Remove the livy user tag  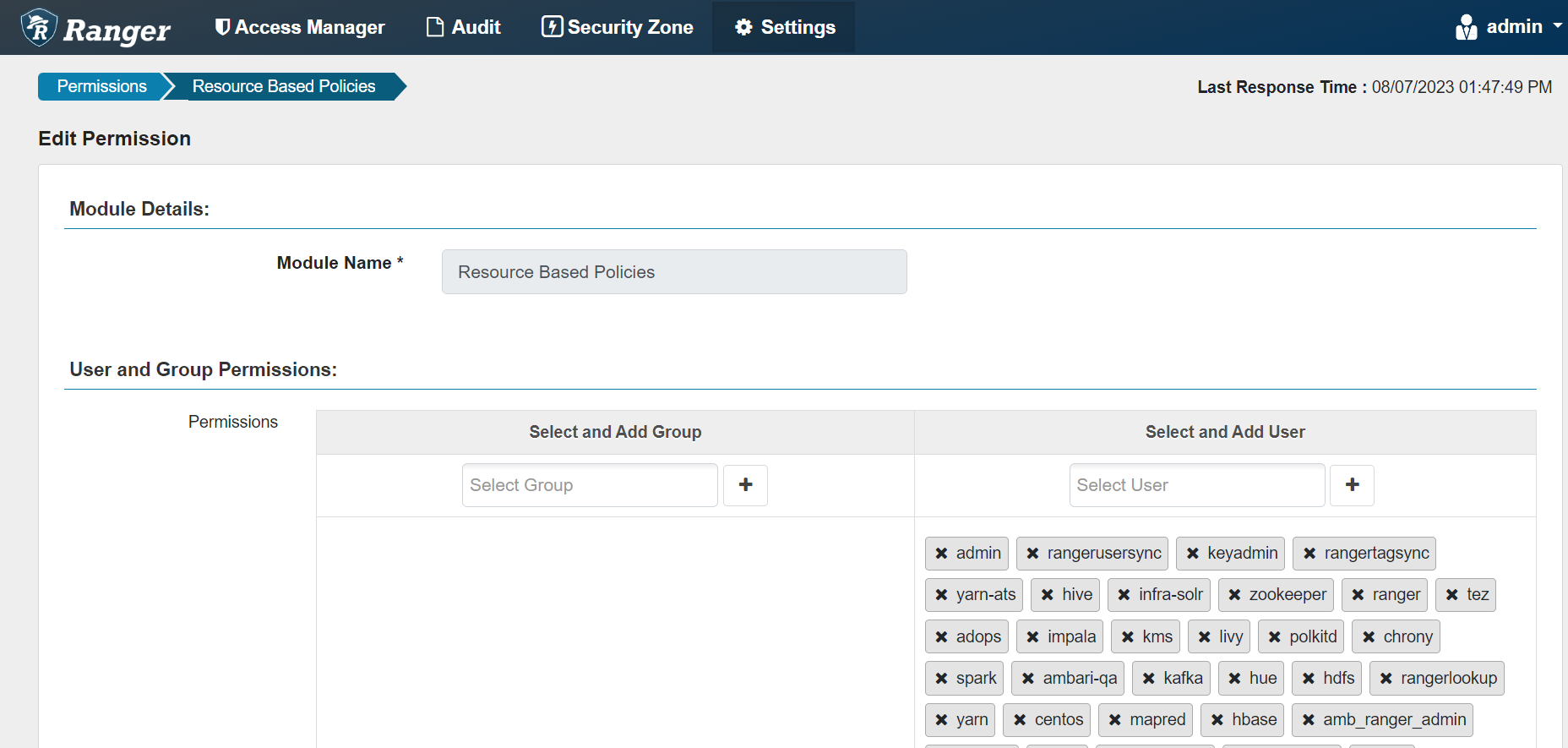click(1204, 637)
